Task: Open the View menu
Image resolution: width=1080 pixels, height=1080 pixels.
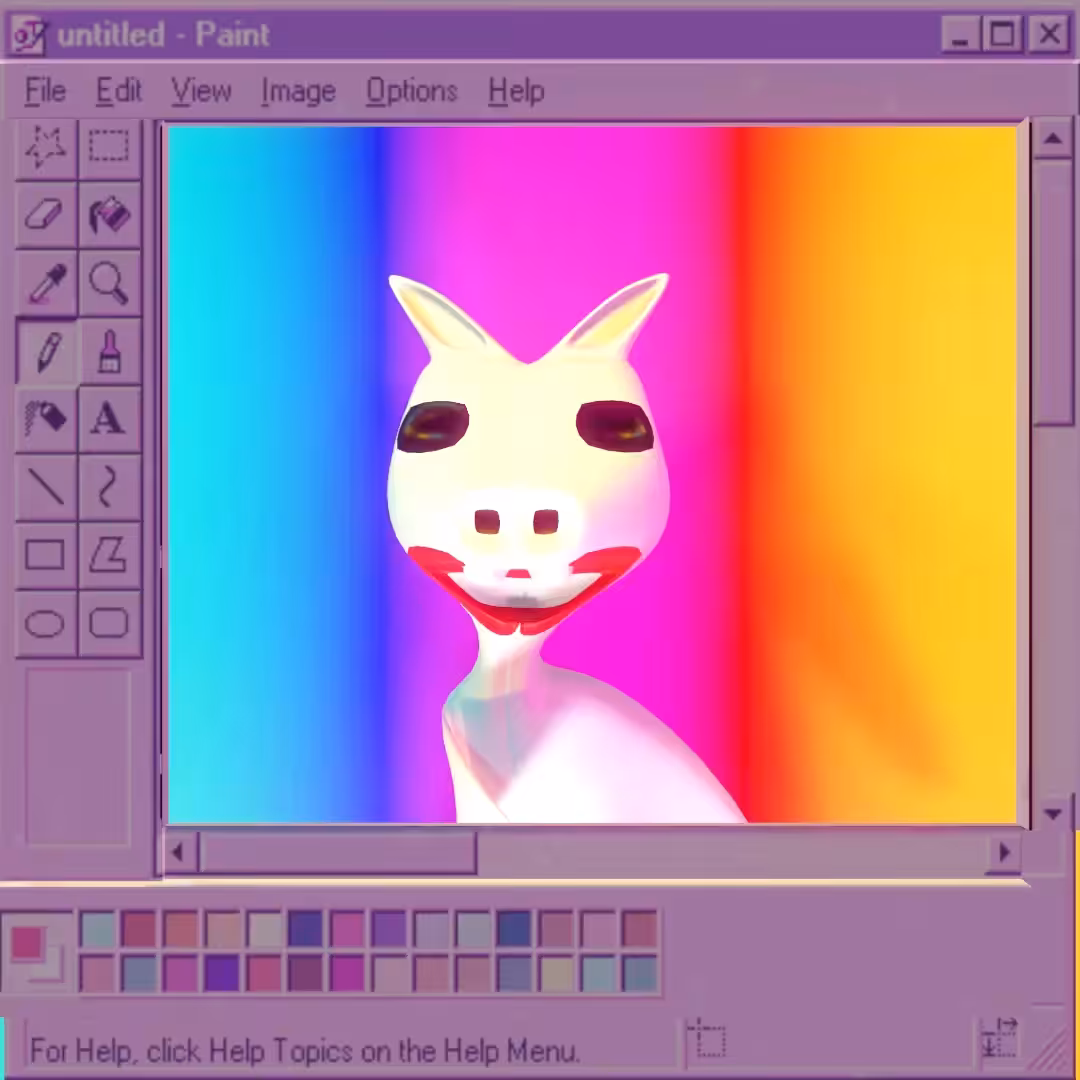Action: 201,91
